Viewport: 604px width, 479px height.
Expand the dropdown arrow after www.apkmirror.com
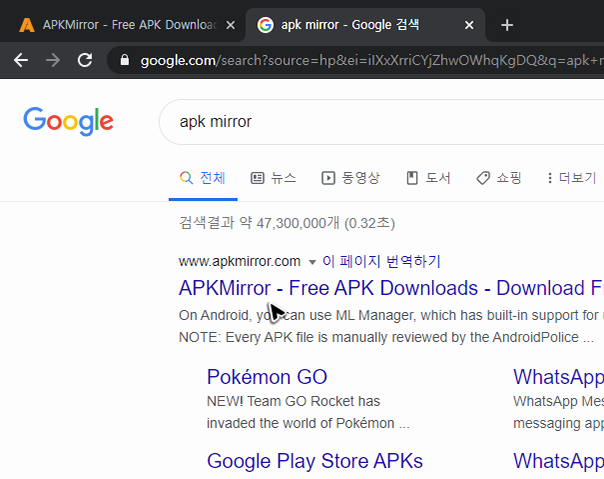click(x=312, y=262)
